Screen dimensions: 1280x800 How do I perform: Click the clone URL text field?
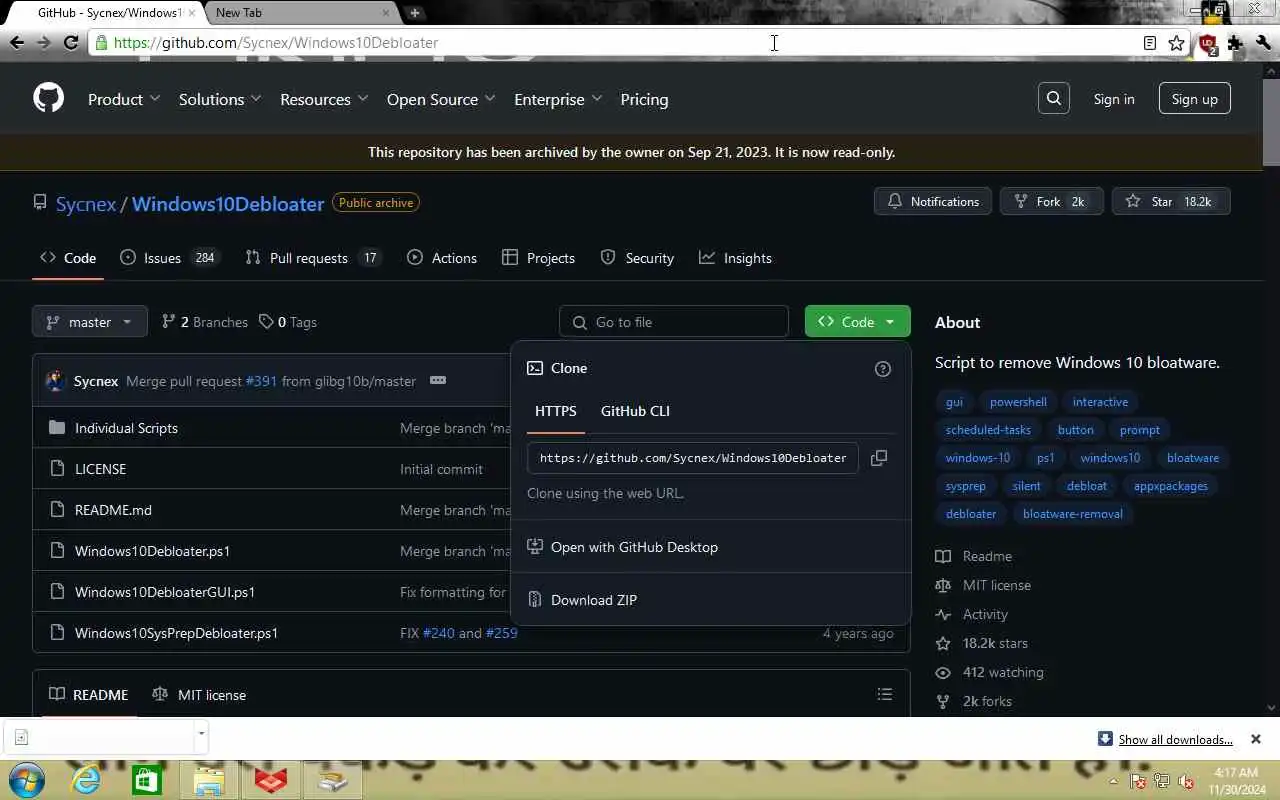point(692,458)
